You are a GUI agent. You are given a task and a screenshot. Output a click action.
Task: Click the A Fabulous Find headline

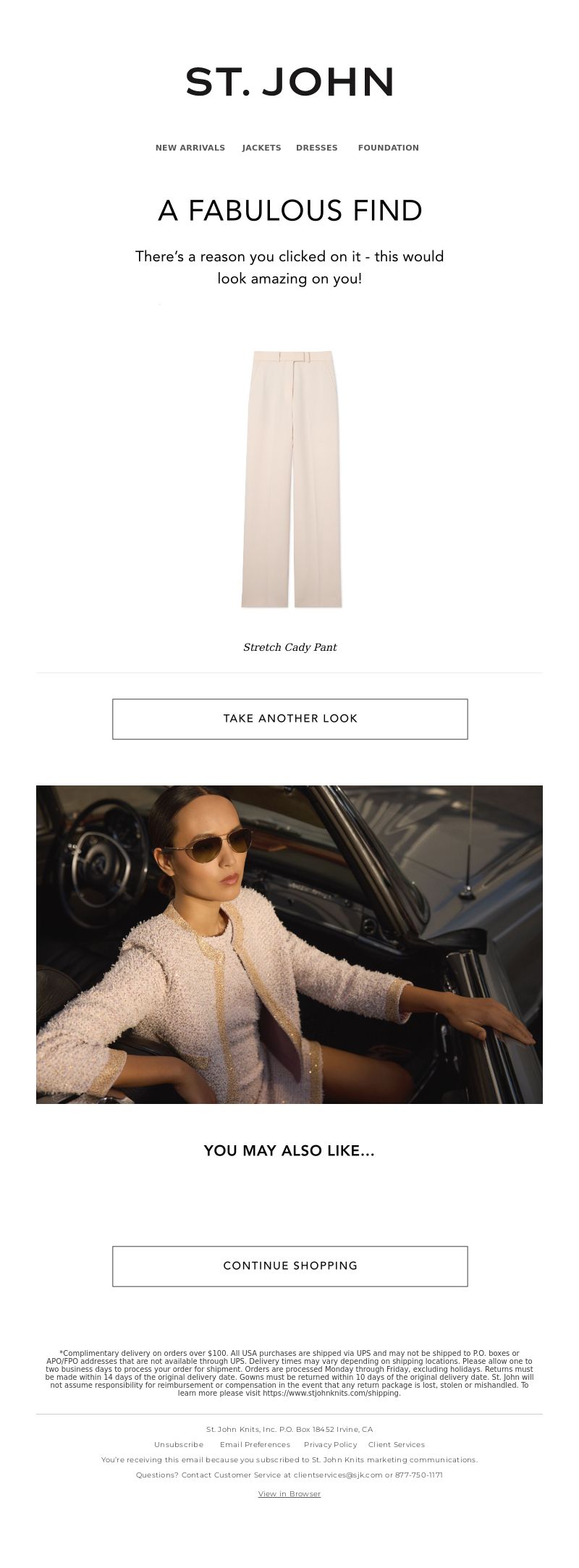coord(289,211)
